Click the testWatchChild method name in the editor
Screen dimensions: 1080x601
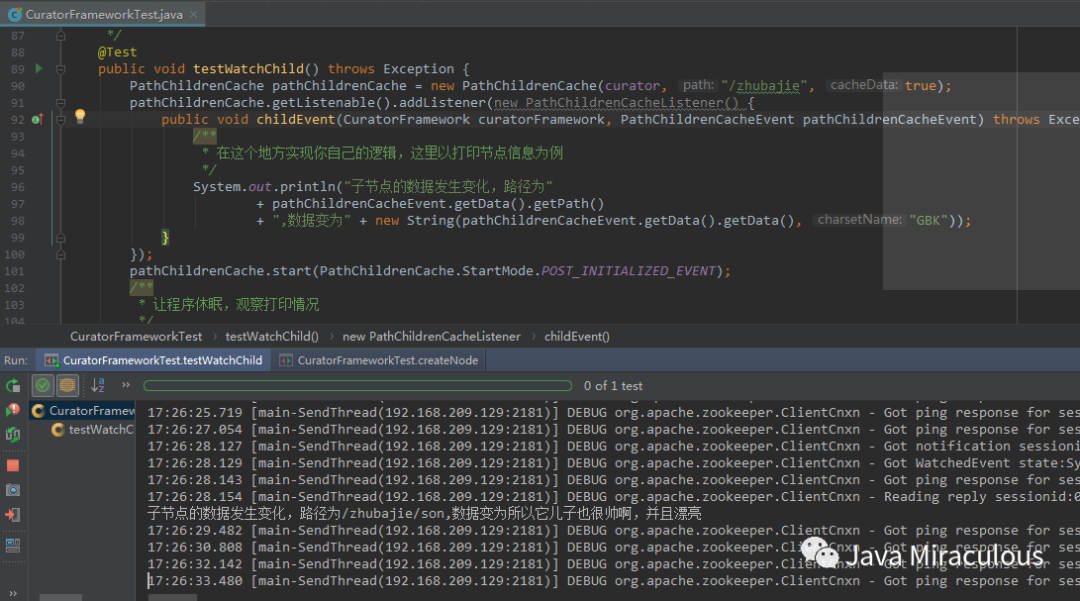(249, 69)
